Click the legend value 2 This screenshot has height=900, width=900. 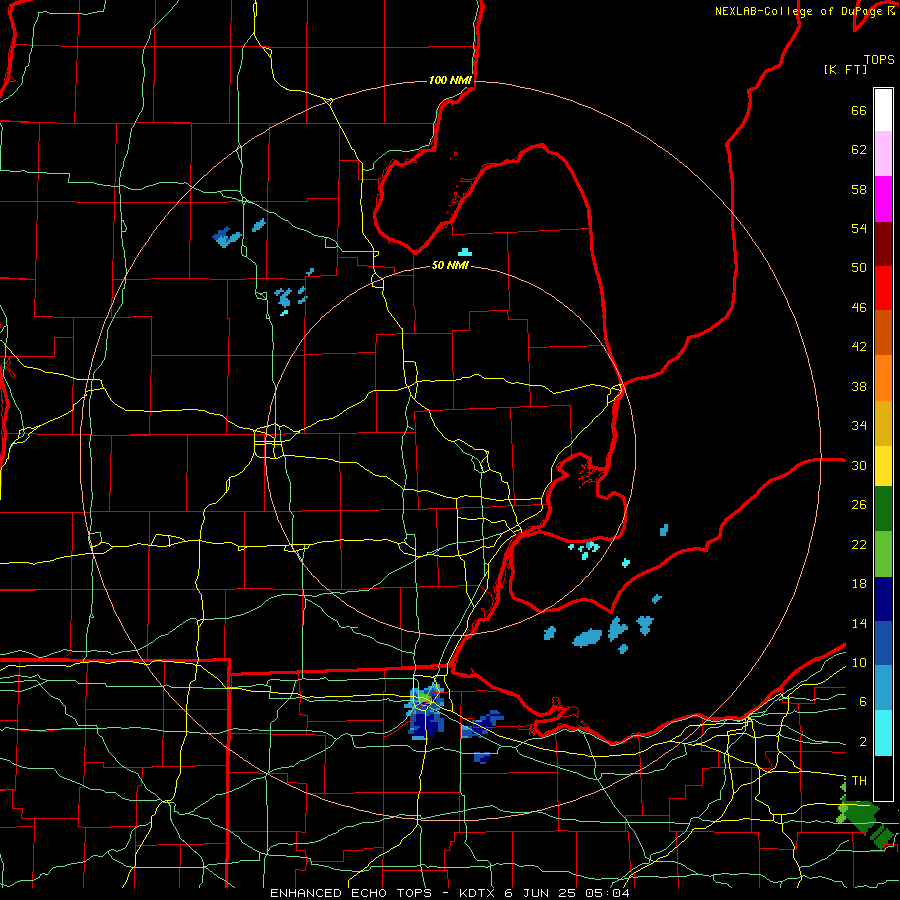863,742
